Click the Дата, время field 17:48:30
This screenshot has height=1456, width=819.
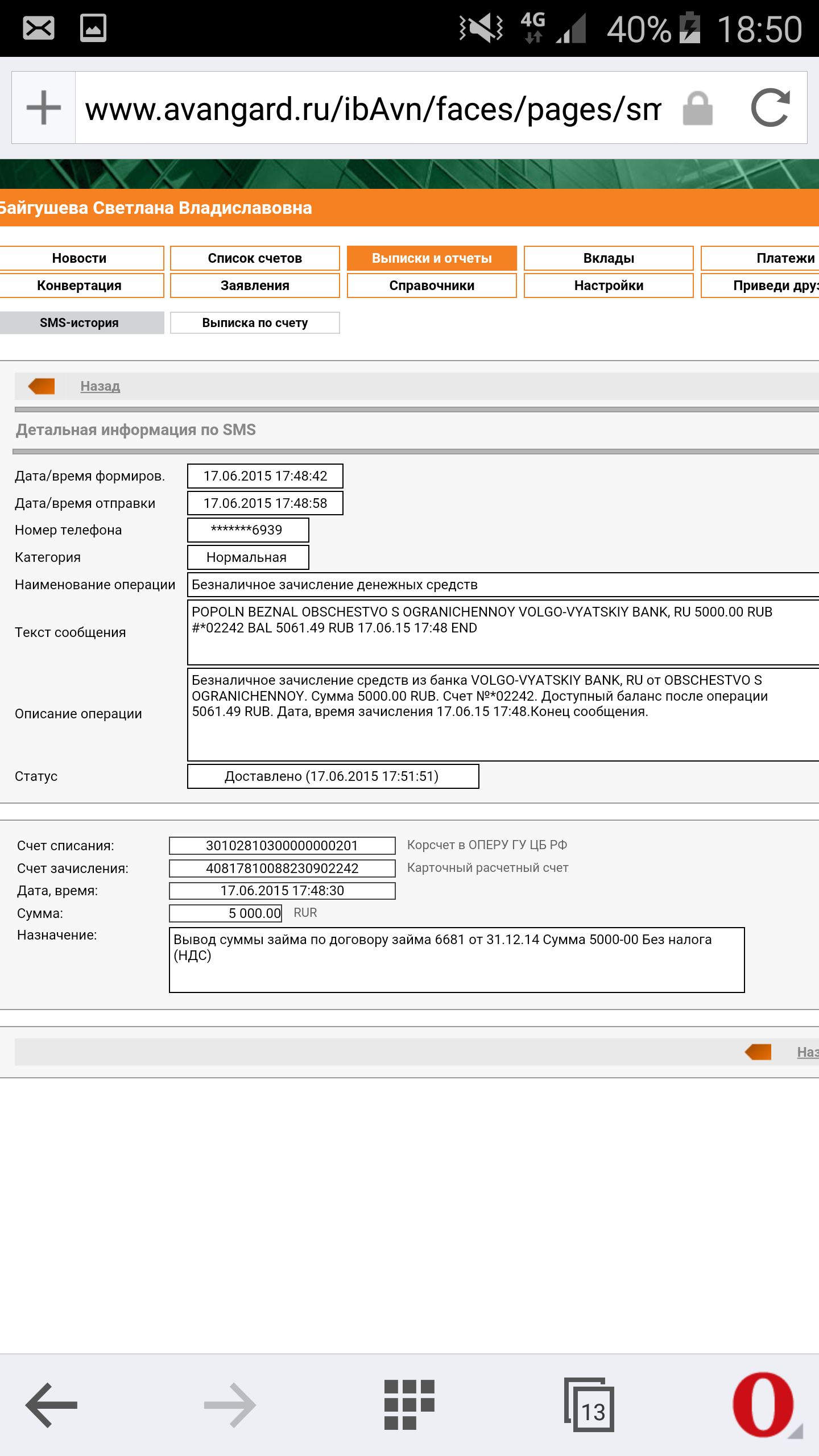282,891
